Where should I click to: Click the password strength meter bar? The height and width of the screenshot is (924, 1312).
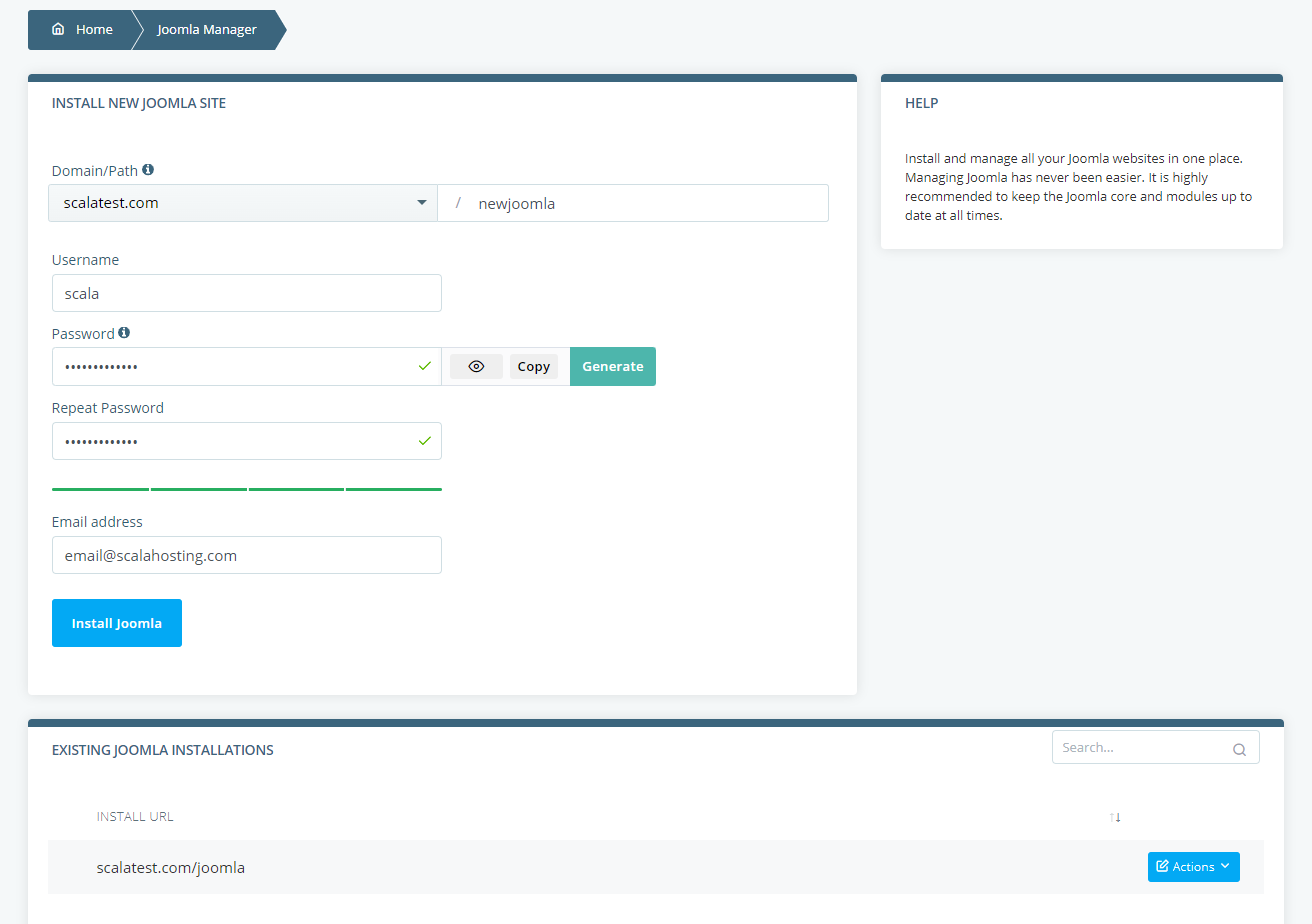coord(247,489)
